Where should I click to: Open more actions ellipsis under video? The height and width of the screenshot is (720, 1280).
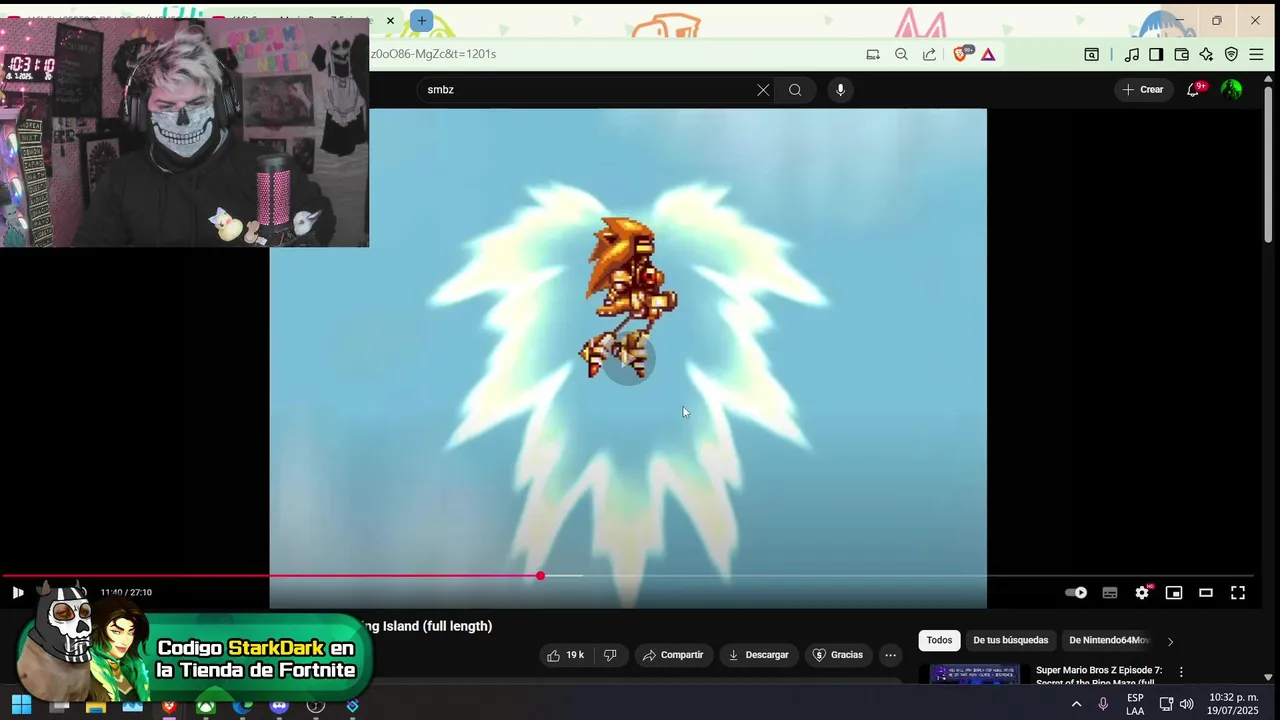click(890, 655)
